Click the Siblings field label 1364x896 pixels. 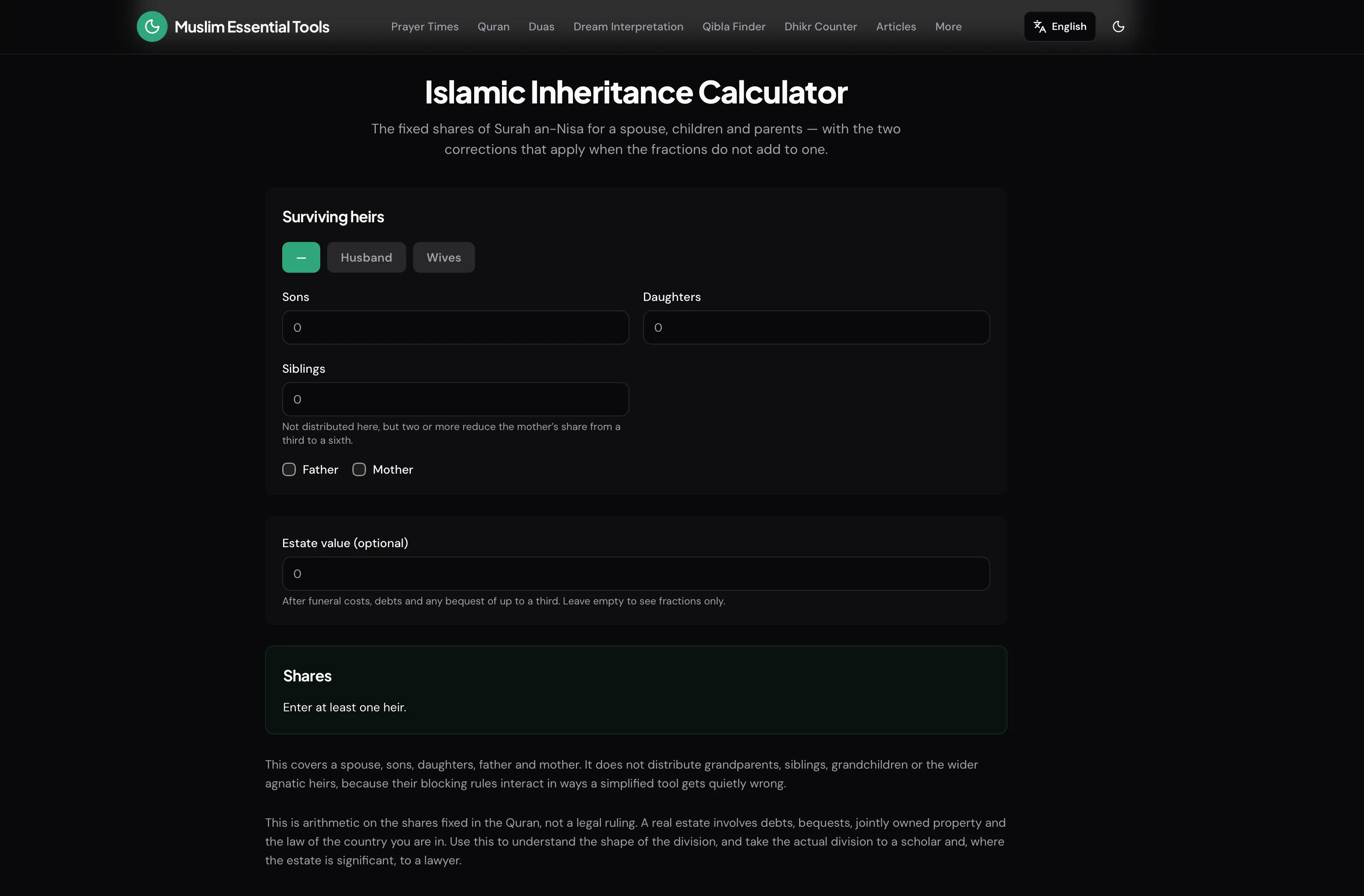click(303, 369)
